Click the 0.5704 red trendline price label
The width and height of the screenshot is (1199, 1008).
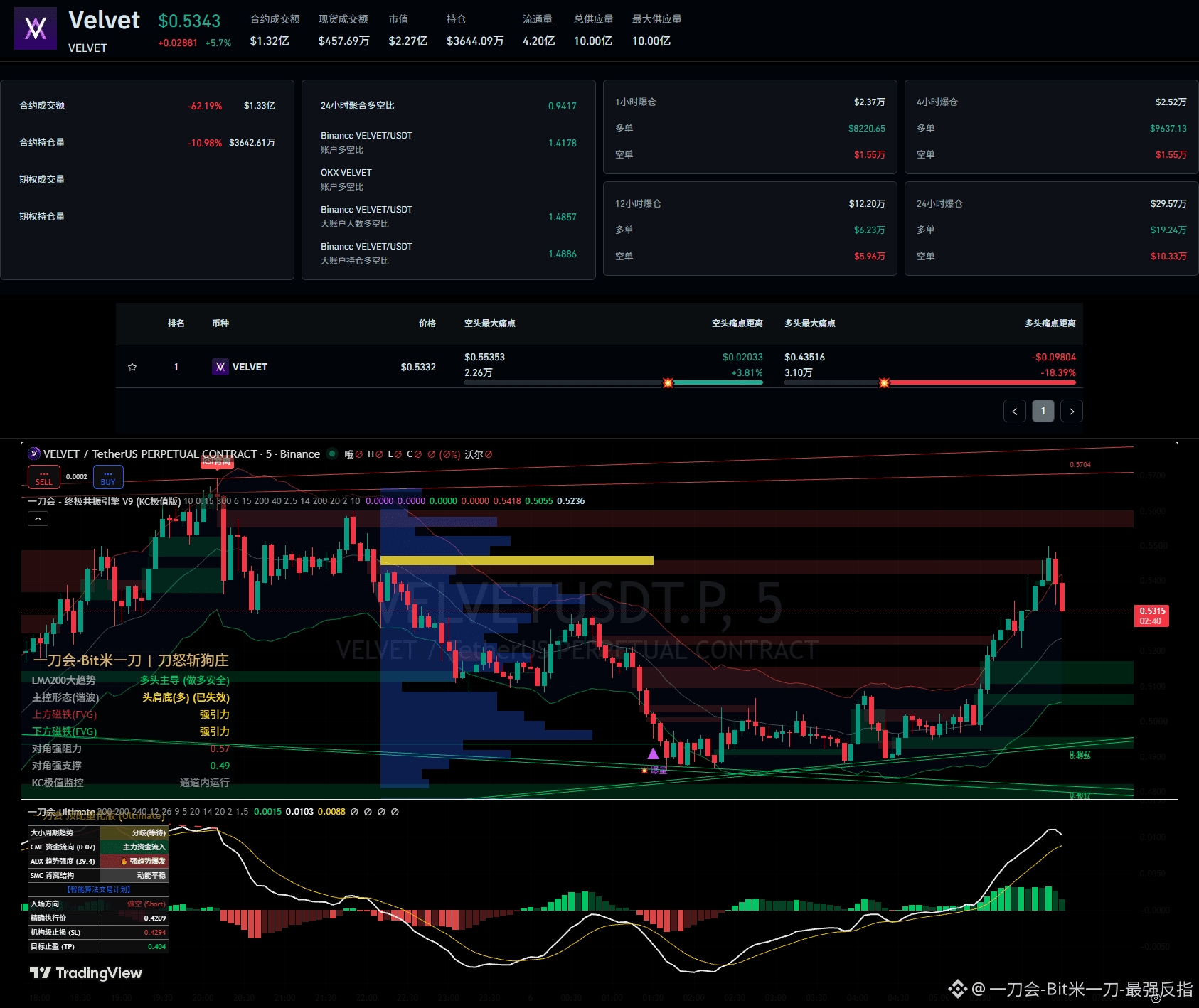(x=1080, y=465)
